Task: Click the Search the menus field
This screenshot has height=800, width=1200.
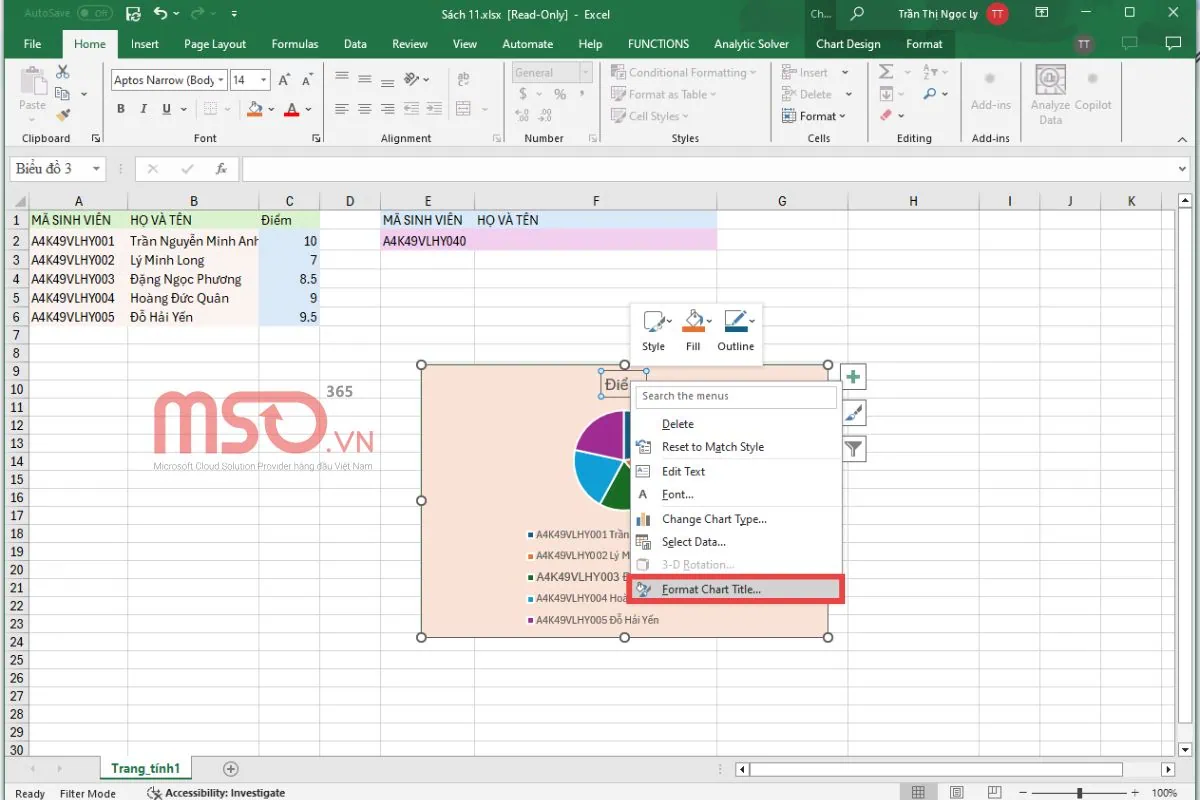Action: [x=735, y=397]
